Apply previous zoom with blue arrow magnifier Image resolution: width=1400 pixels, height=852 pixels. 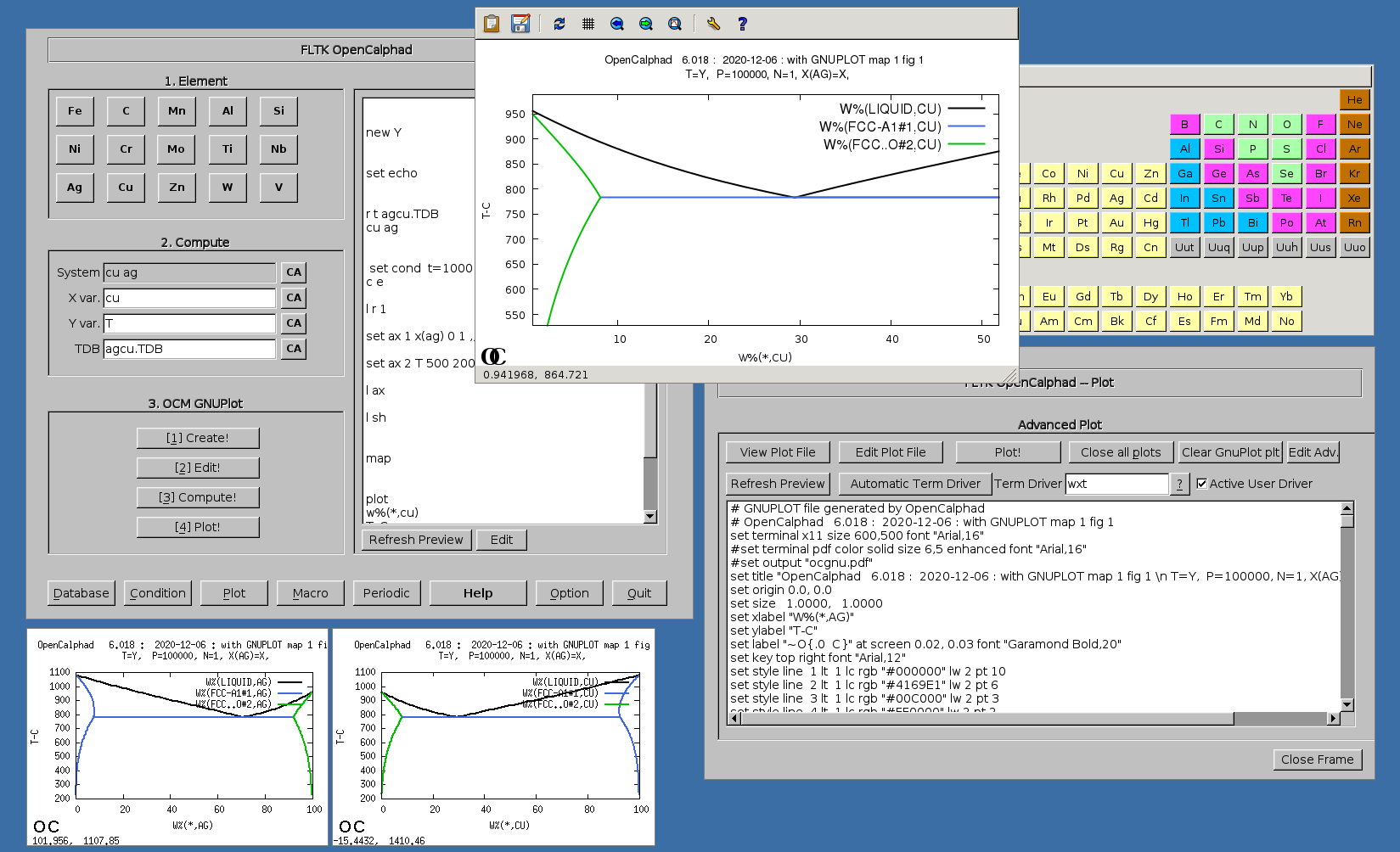[617, 24]
